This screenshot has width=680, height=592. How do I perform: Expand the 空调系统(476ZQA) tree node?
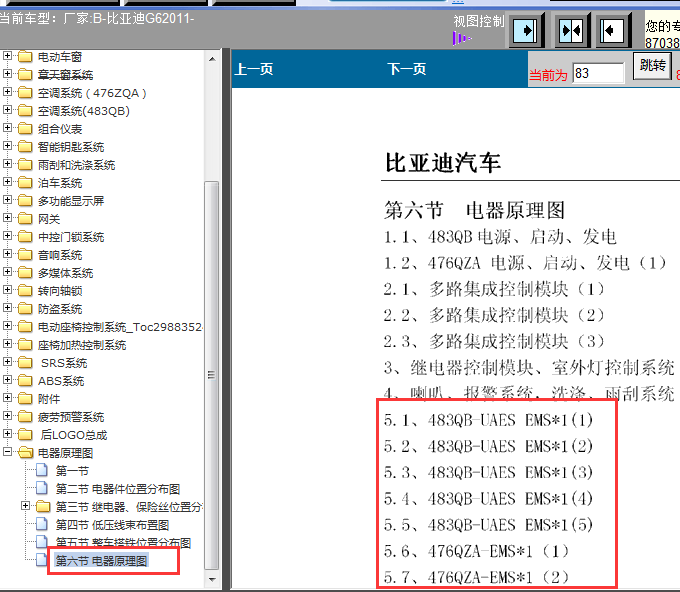point(7,92)
